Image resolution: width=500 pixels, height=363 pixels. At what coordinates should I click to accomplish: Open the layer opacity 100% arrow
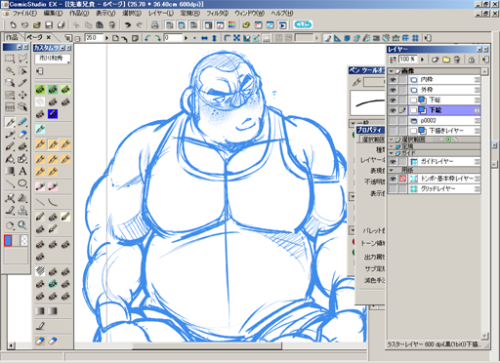click(x=422, y=60)
